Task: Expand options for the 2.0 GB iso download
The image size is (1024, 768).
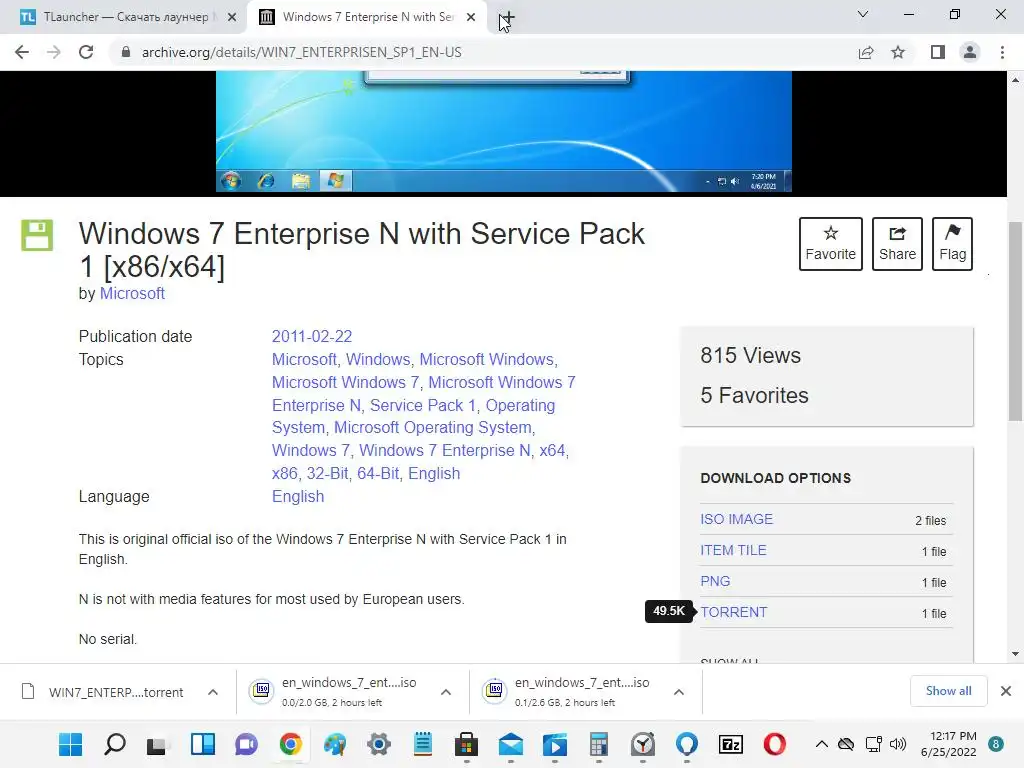Action: point(446,692)
